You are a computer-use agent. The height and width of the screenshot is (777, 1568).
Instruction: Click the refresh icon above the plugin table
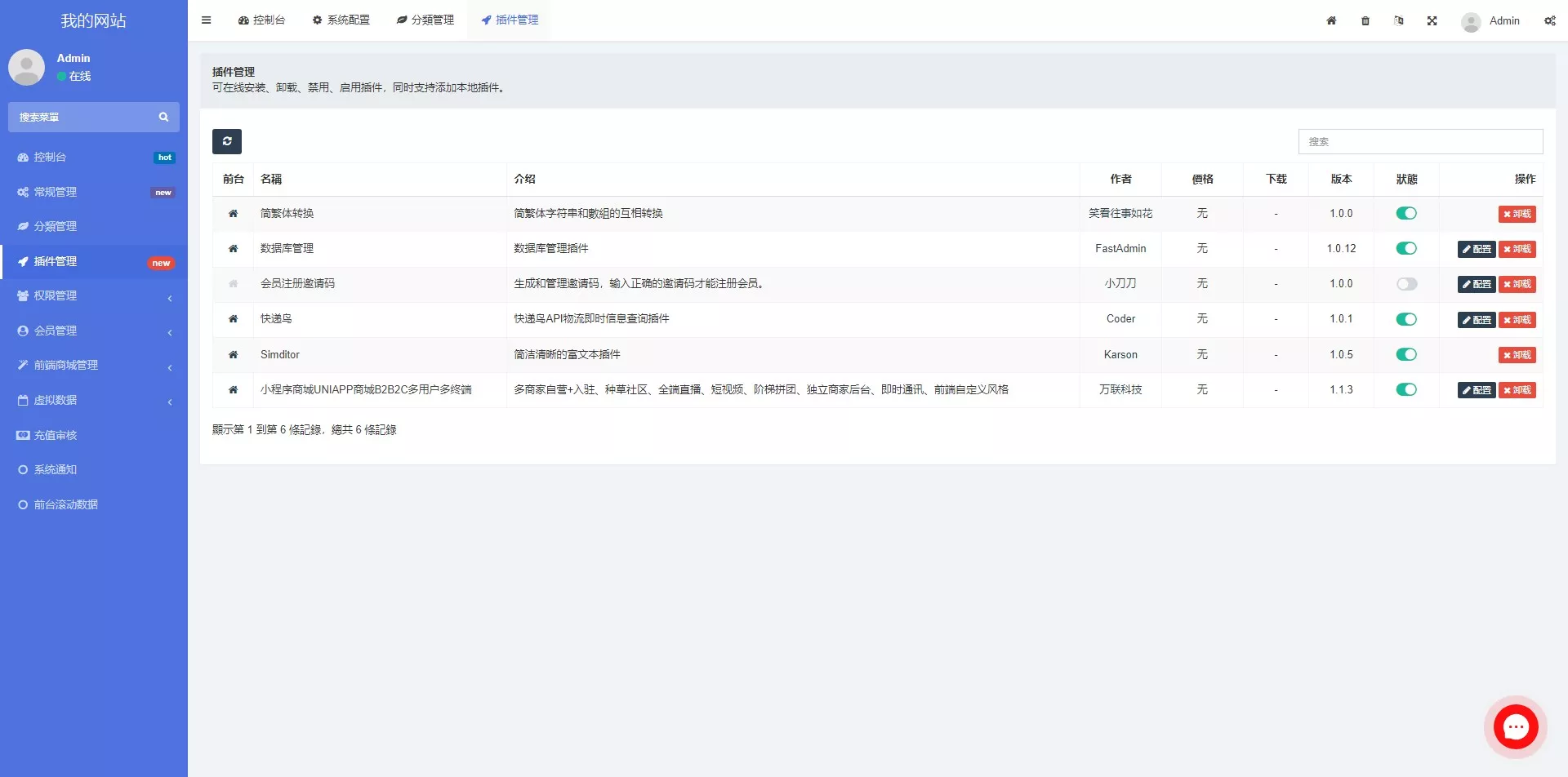pos(227,141)
